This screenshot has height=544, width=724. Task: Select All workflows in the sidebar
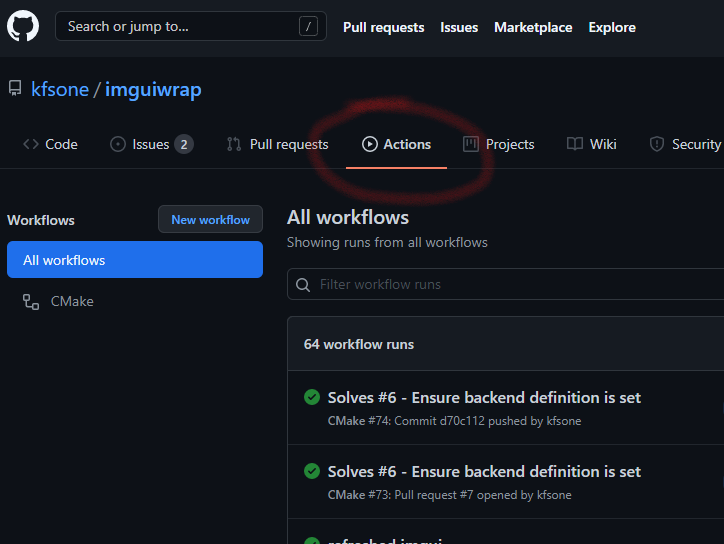(x=135, y=260)
